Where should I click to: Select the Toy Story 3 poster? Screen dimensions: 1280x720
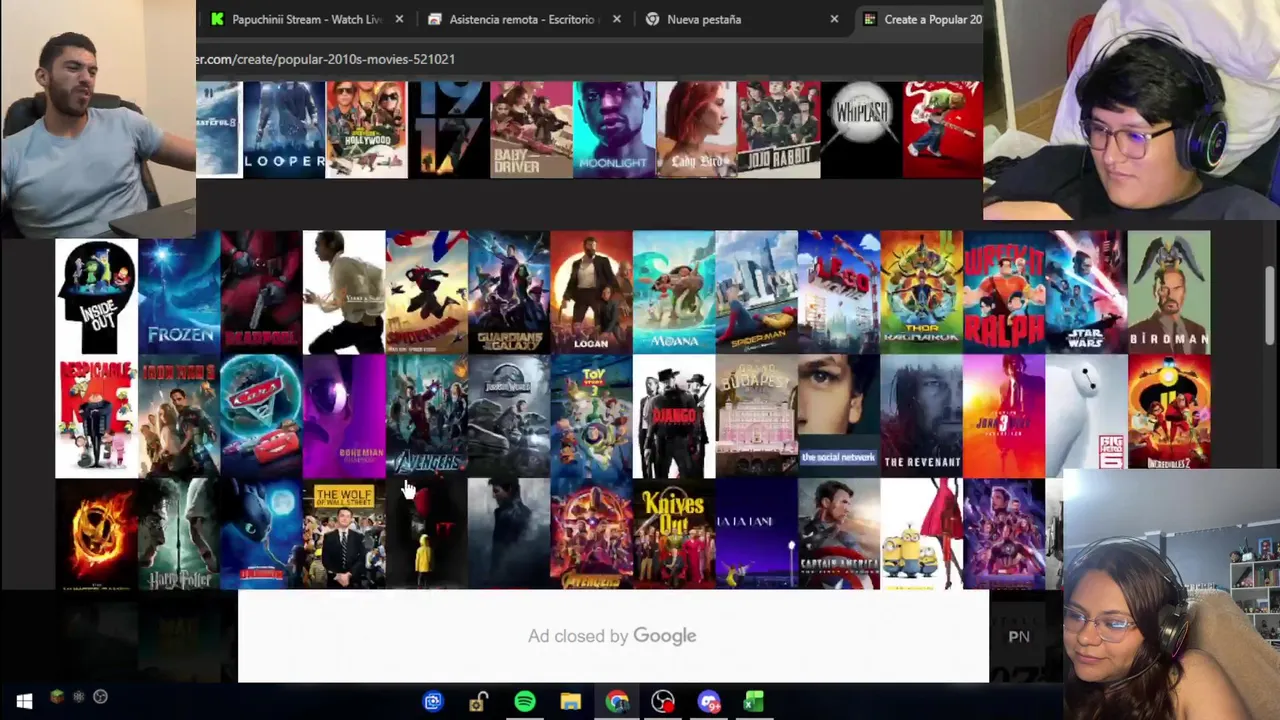tap(591, 416)
